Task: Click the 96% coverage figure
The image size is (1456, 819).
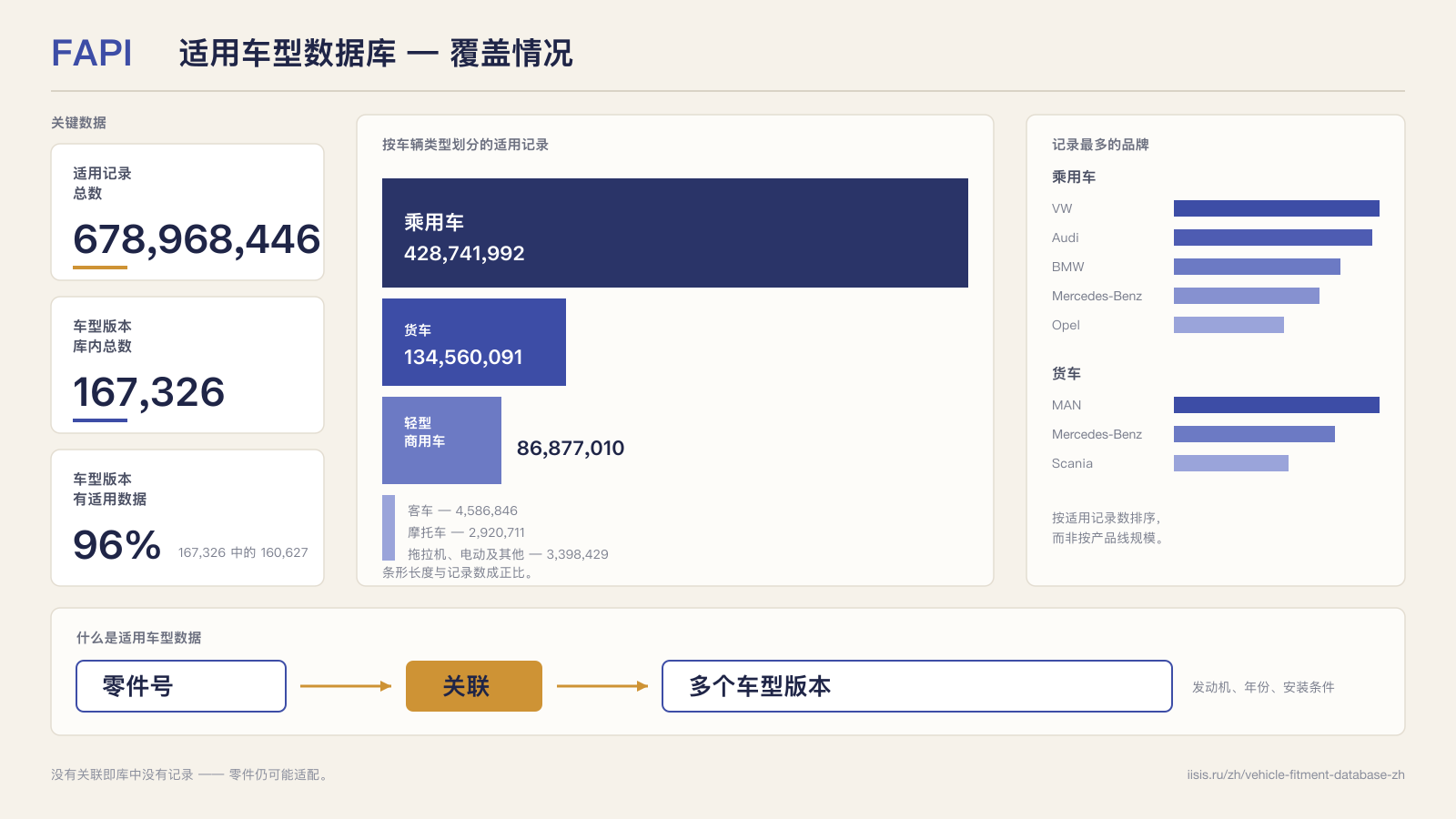Action: [116, 545]
